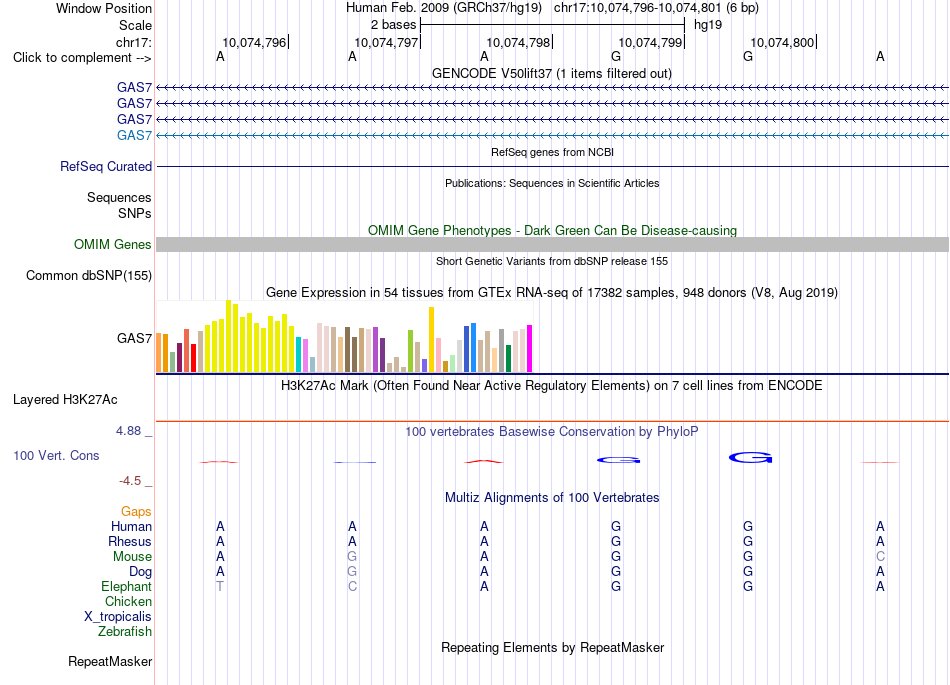This screenshot has height=685, width=950.
Task: Open '100 vertebrates Basewise Conservation by PhyloP' title
Action: tap(551, 432)
